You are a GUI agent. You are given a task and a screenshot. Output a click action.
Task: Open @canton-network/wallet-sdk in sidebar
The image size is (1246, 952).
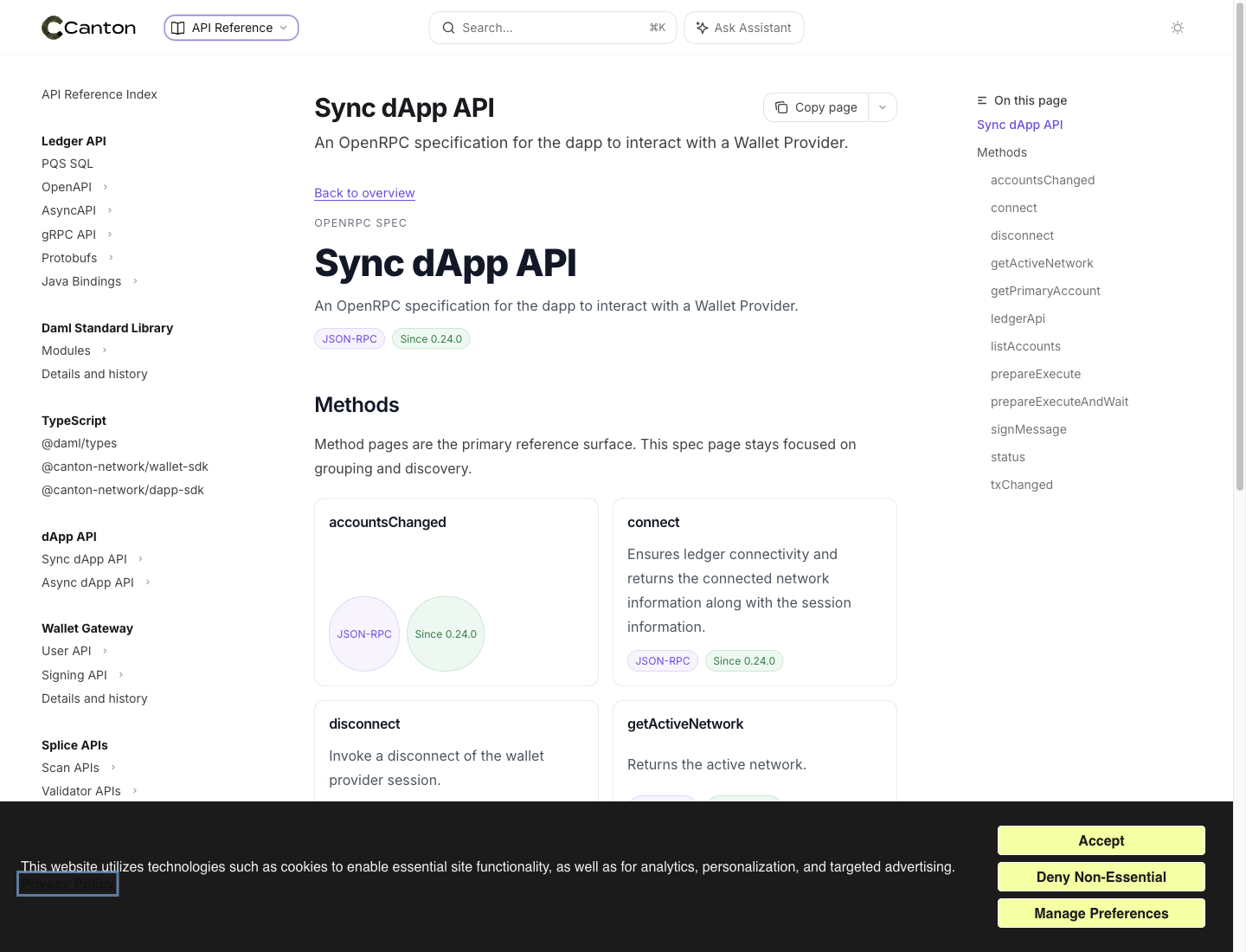pyautogui.click(x=125, y=466)
